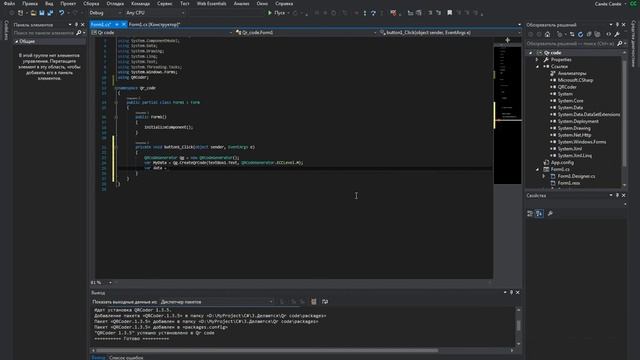Expand the Form1.Designer.cs node
The width and height of the screenshot is (640, 360).
pos(544,176)
